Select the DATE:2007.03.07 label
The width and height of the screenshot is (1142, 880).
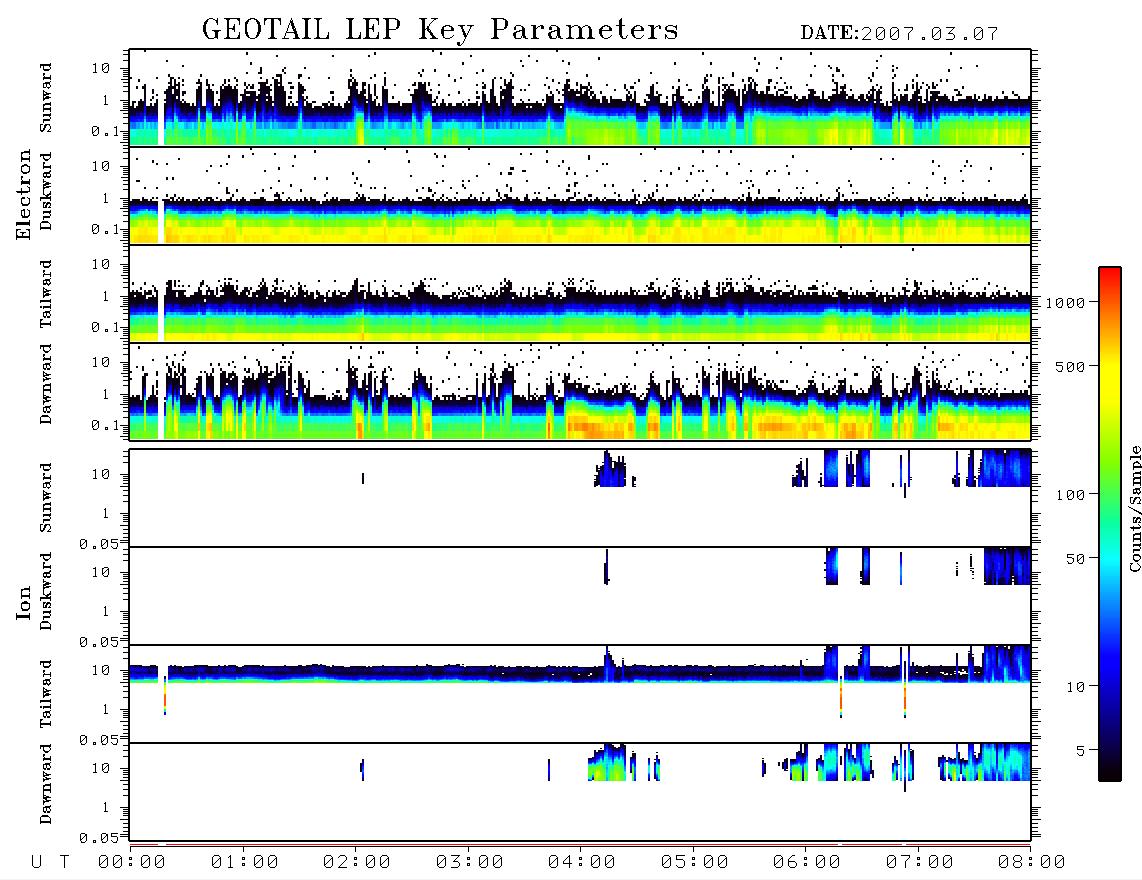coord(899,34)
